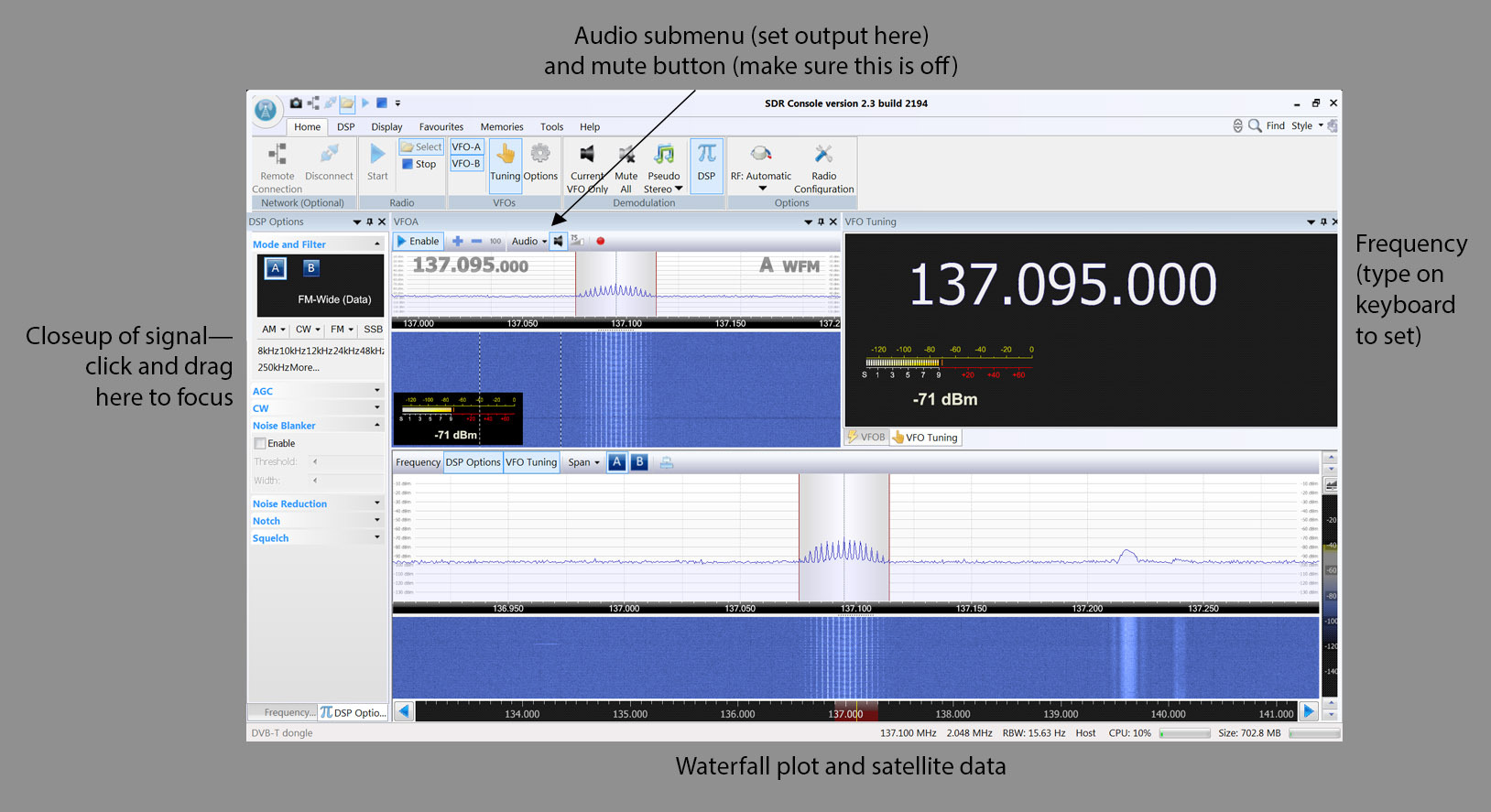The image size is (1491, 812).
Task: Click blue right arrow on frequency scale
Action: 1310,711
